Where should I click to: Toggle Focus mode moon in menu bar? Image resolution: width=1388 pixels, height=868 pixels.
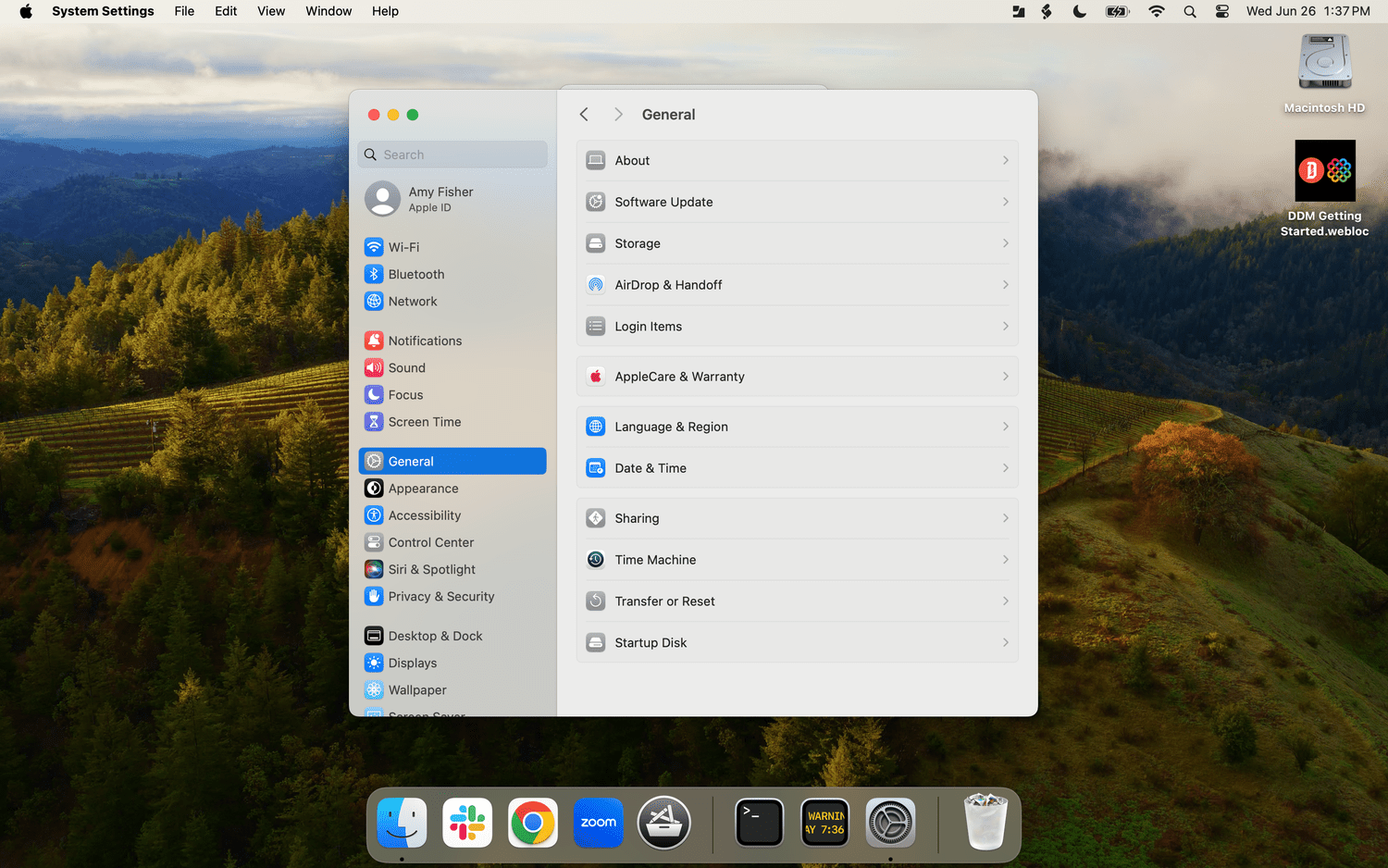coord(1079,11)
